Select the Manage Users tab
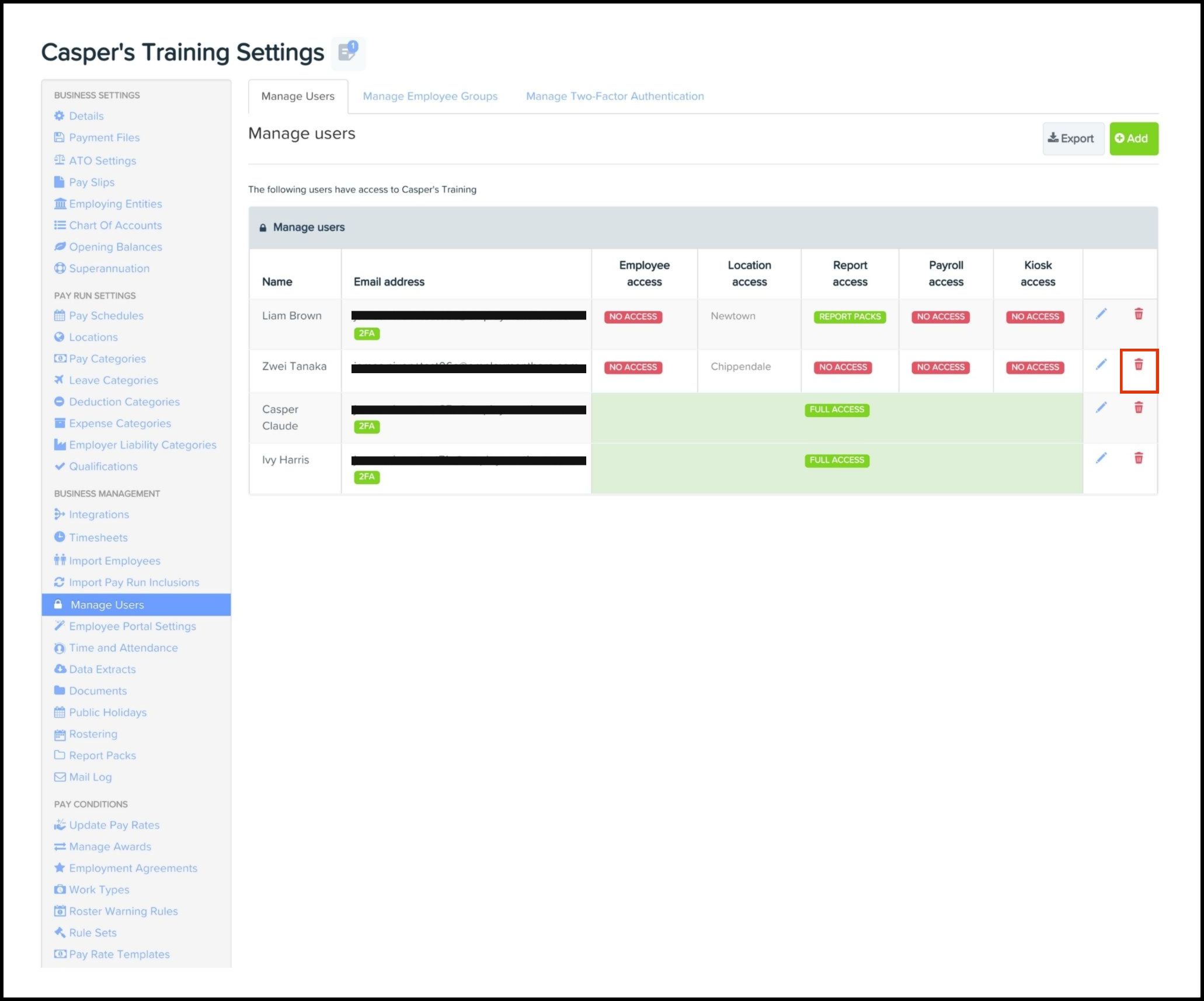 coord(298,96)
